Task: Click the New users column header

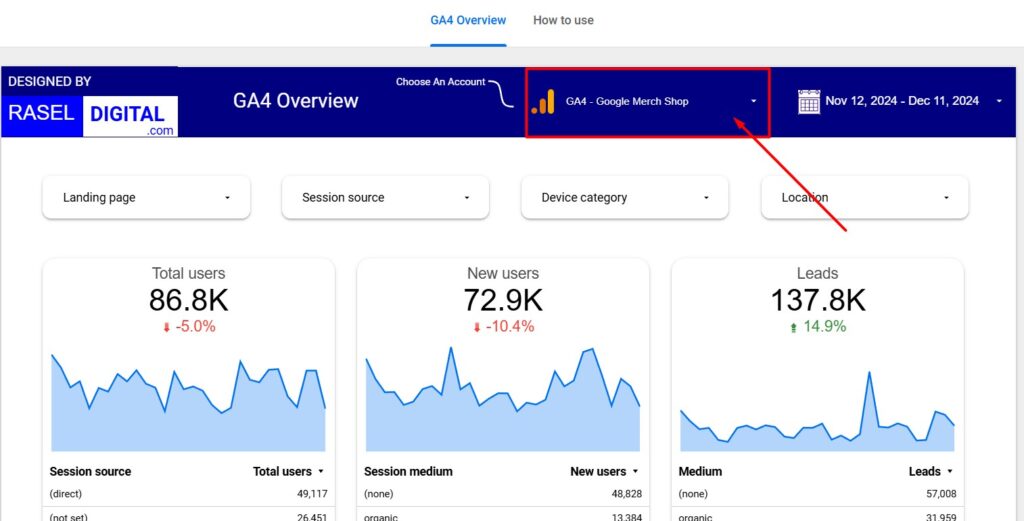Action: coord(597,471)
